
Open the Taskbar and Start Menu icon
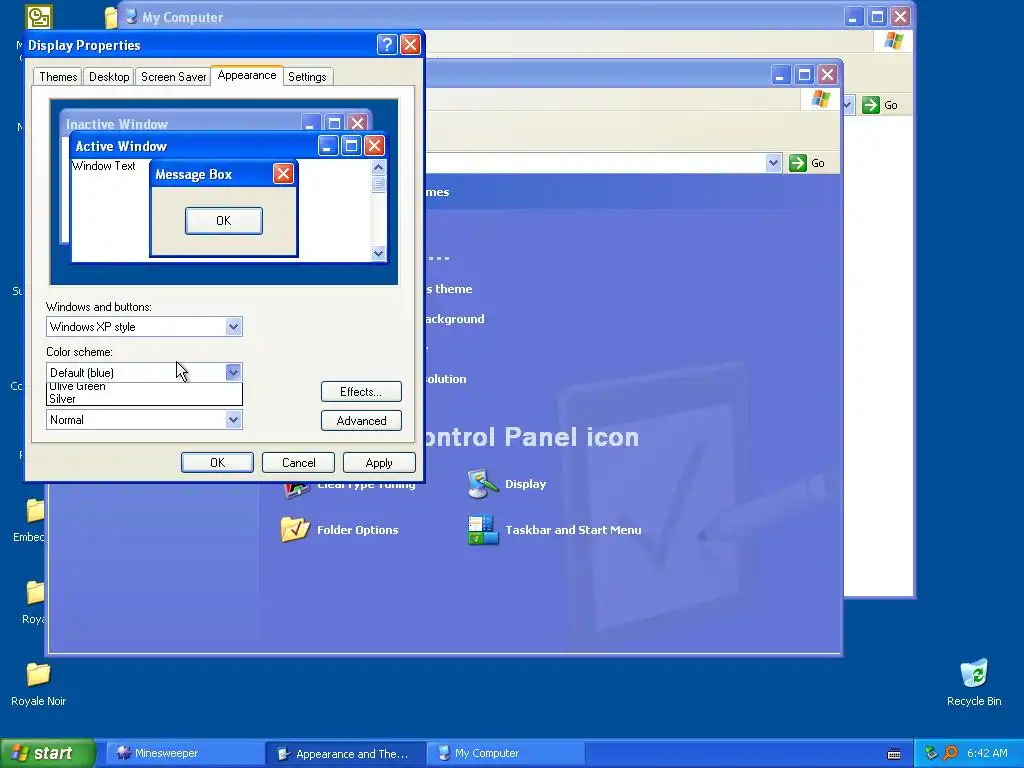(483, 530)
